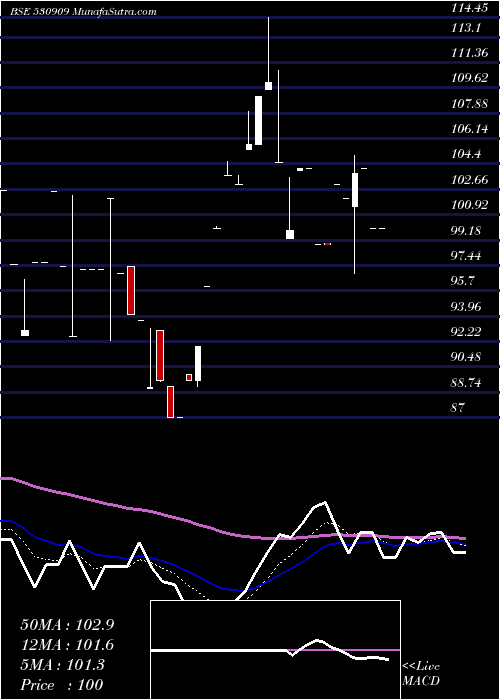Click the 87 price axis label

458,408
